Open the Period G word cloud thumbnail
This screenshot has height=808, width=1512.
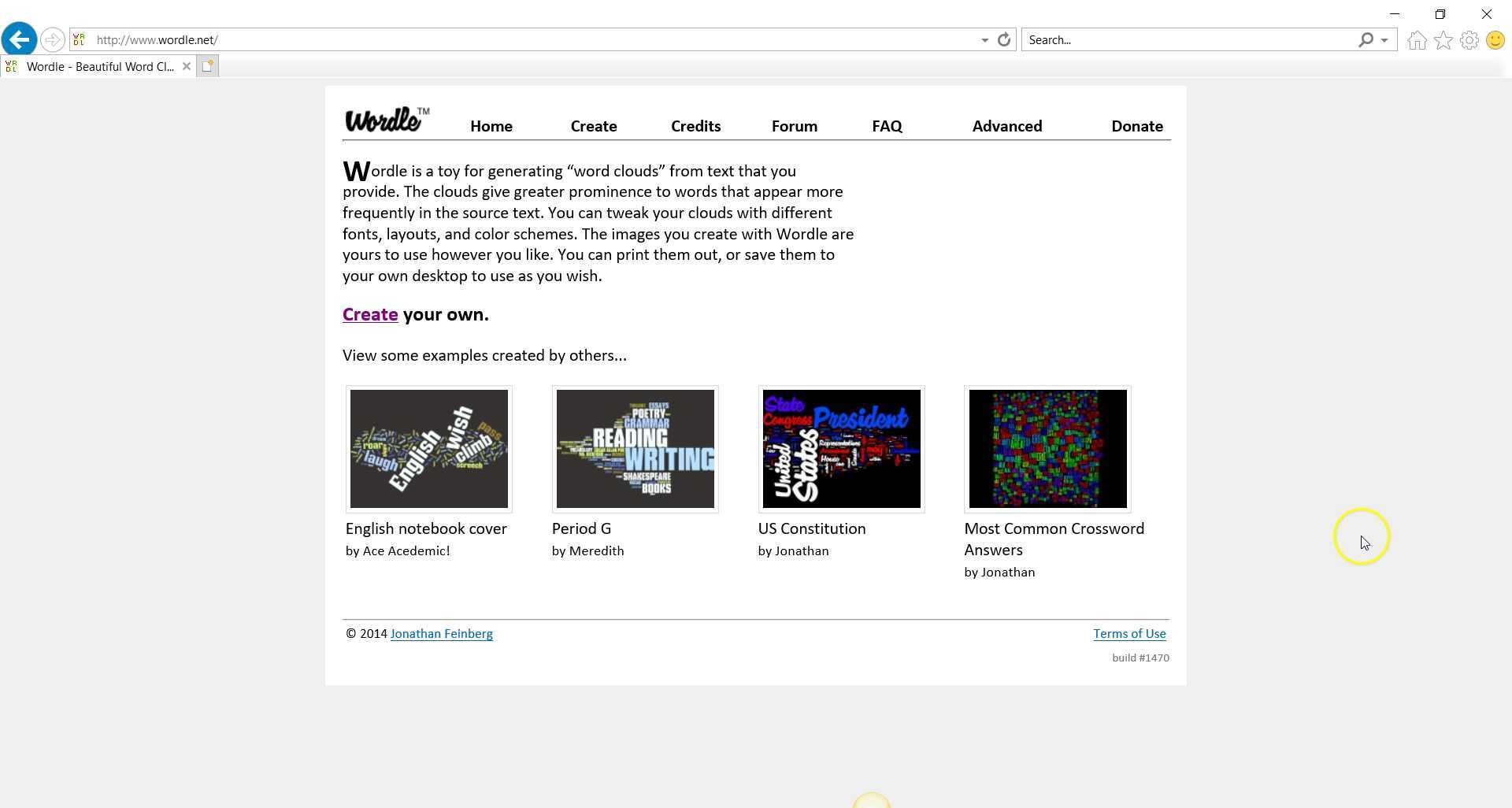click(x=636, y=449)
